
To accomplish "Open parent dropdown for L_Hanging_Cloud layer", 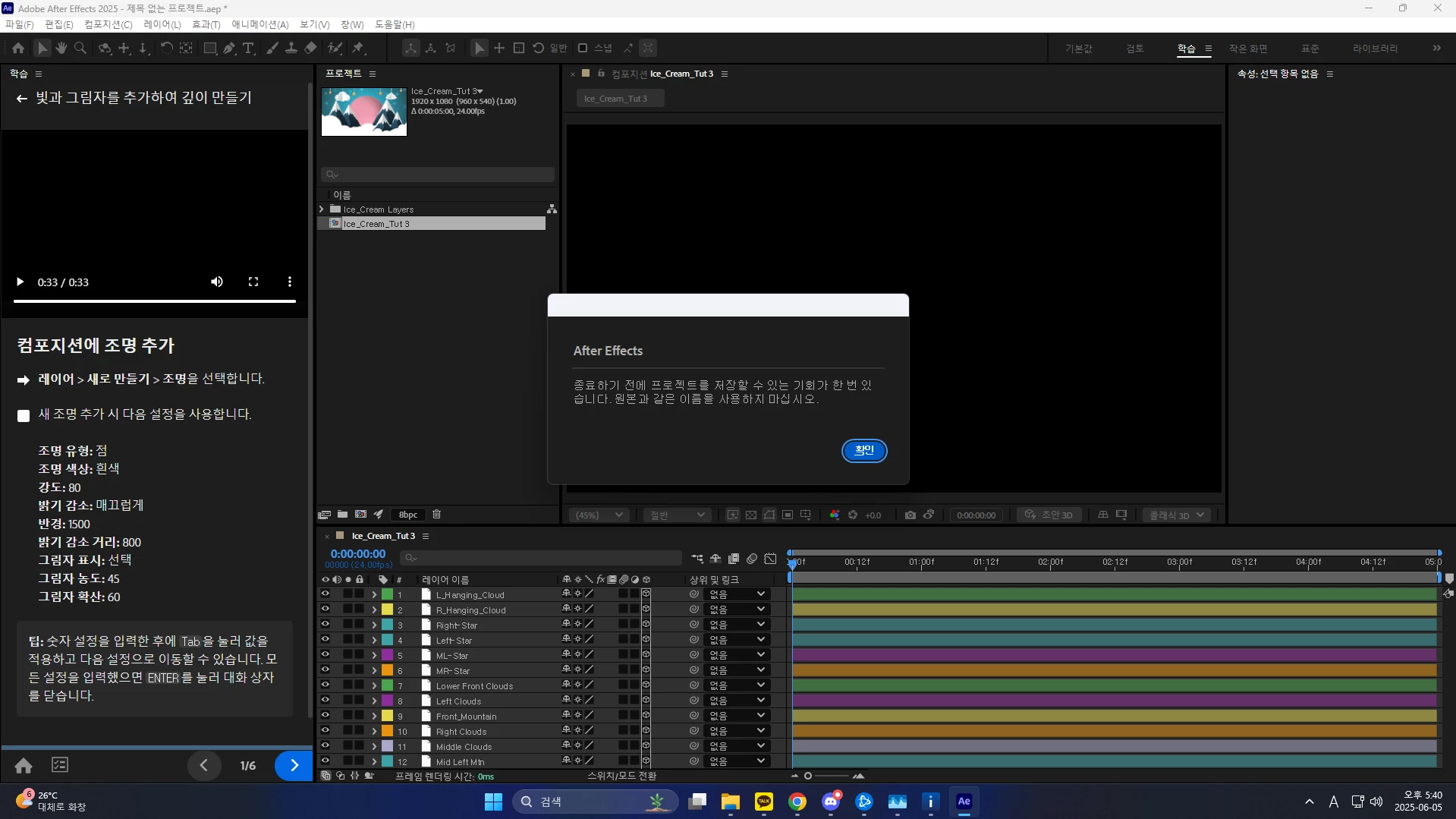I will pos(737,594).
